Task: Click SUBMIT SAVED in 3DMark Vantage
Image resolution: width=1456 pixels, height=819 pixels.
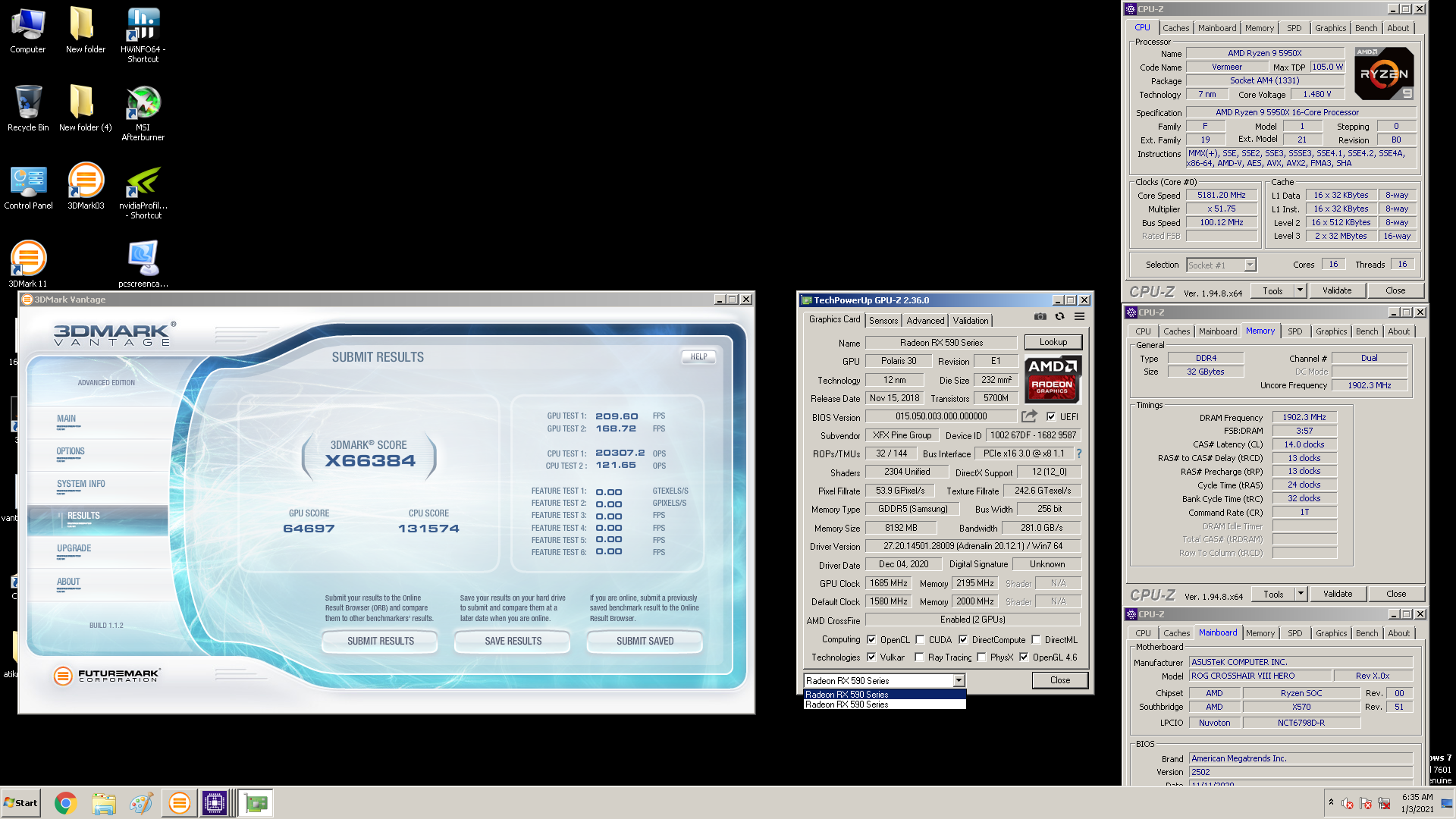Action: click(x=645, y=641)
